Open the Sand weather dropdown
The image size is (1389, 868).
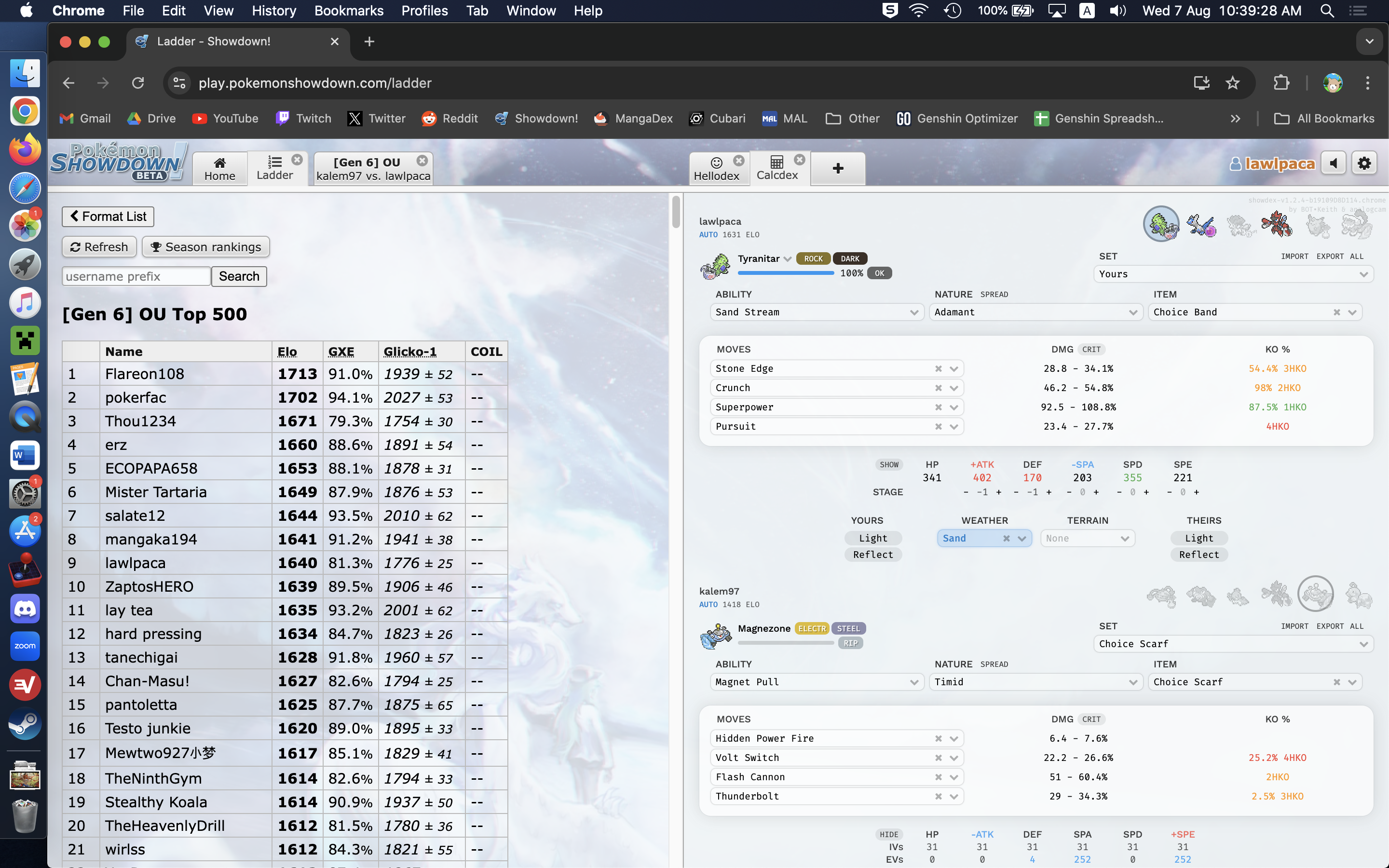coord(1021,539)
